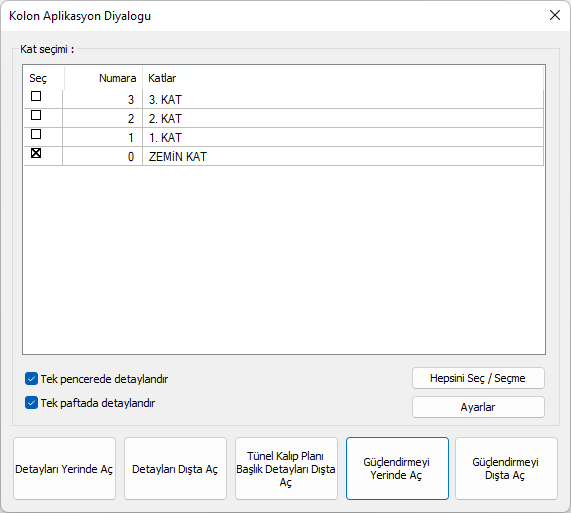This screenshot has width=571, height=513.
Task: Check the 2. KAT selection box
Action: pos(36,115)
